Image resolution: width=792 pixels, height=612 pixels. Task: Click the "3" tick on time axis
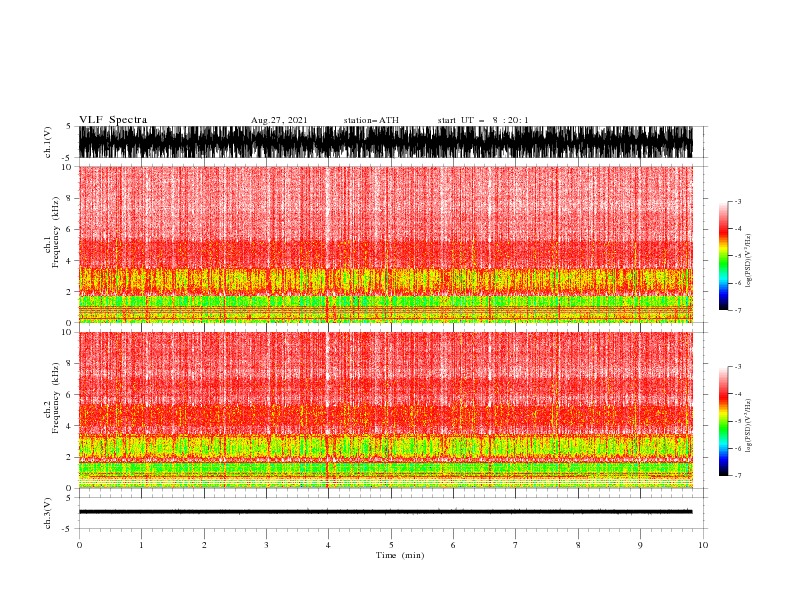266,545
